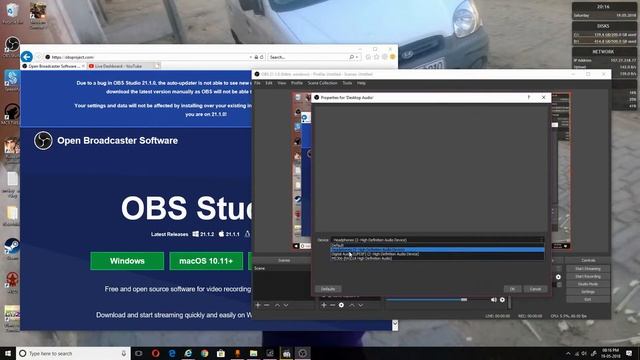Open the Edit menu in OBS
The height and width of the screenshot is (360, 640).
269,83
